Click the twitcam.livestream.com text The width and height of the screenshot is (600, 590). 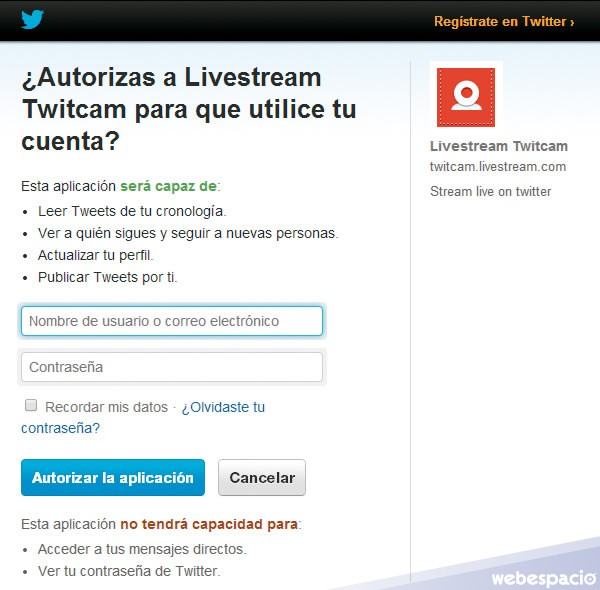click(x=498, y=167)
